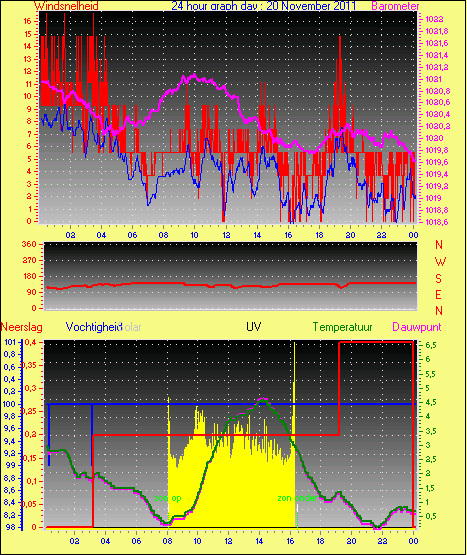Click the 24 hour graph title

[263, 6]
